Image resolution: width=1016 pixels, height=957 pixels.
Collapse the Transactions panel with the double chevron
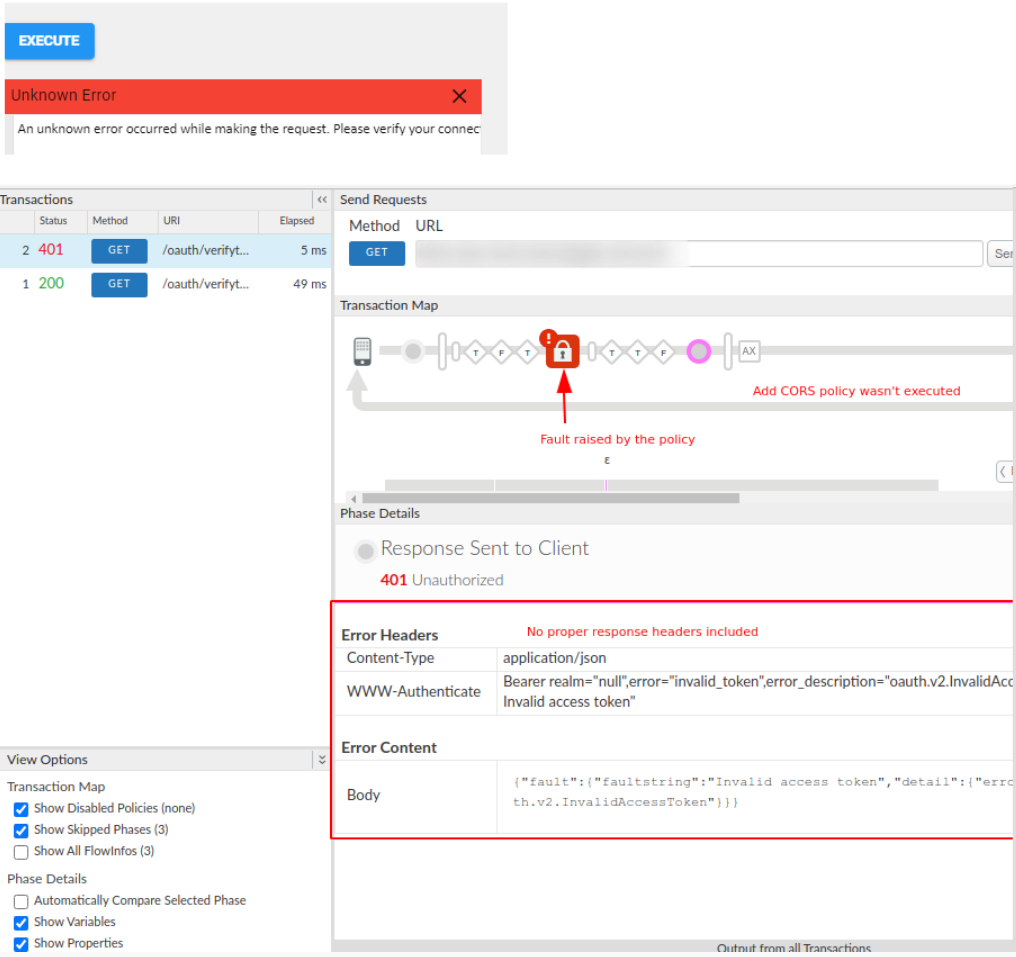321,199
